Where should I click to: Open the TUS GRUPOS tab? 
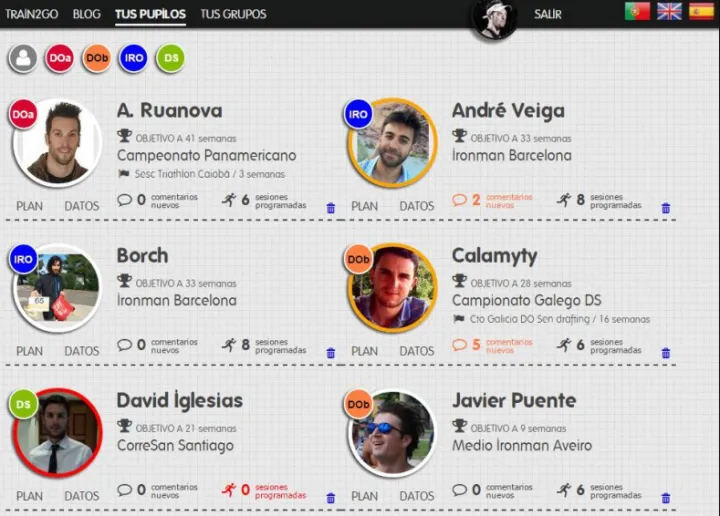pyautogui.click(x=233, y=14)
